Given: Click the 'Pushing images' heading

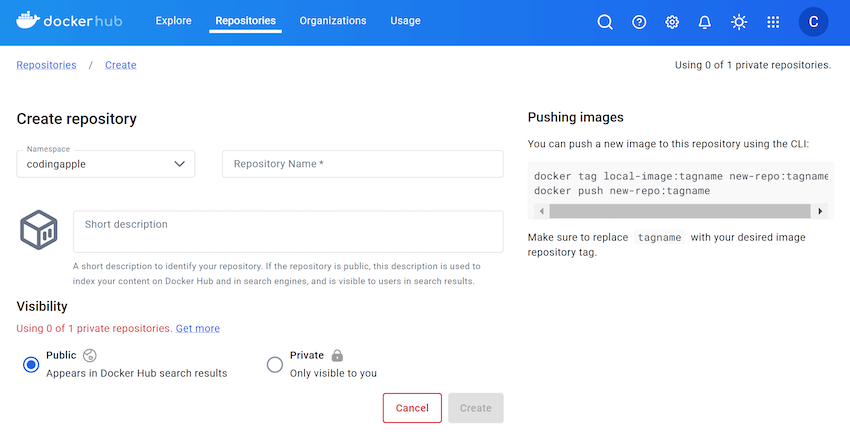Looking at the screenshot, I should (576, 117).
